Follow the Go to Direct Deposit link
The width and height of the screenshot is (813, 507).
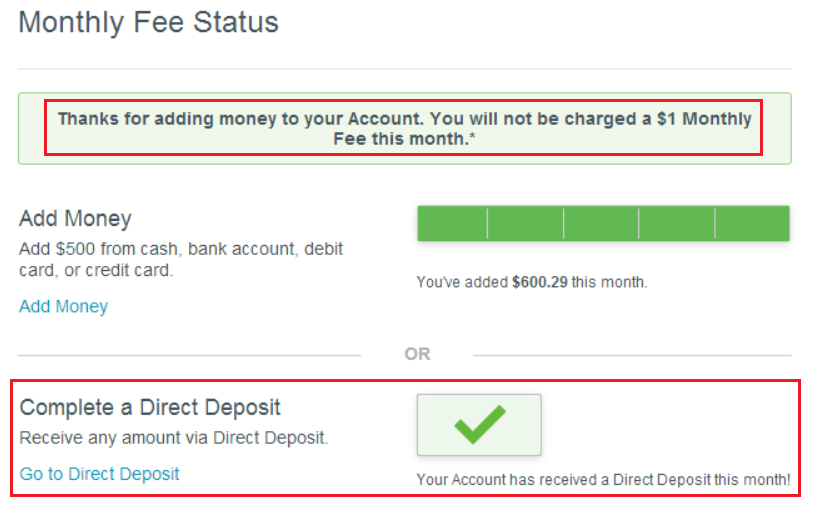[99, 473]
